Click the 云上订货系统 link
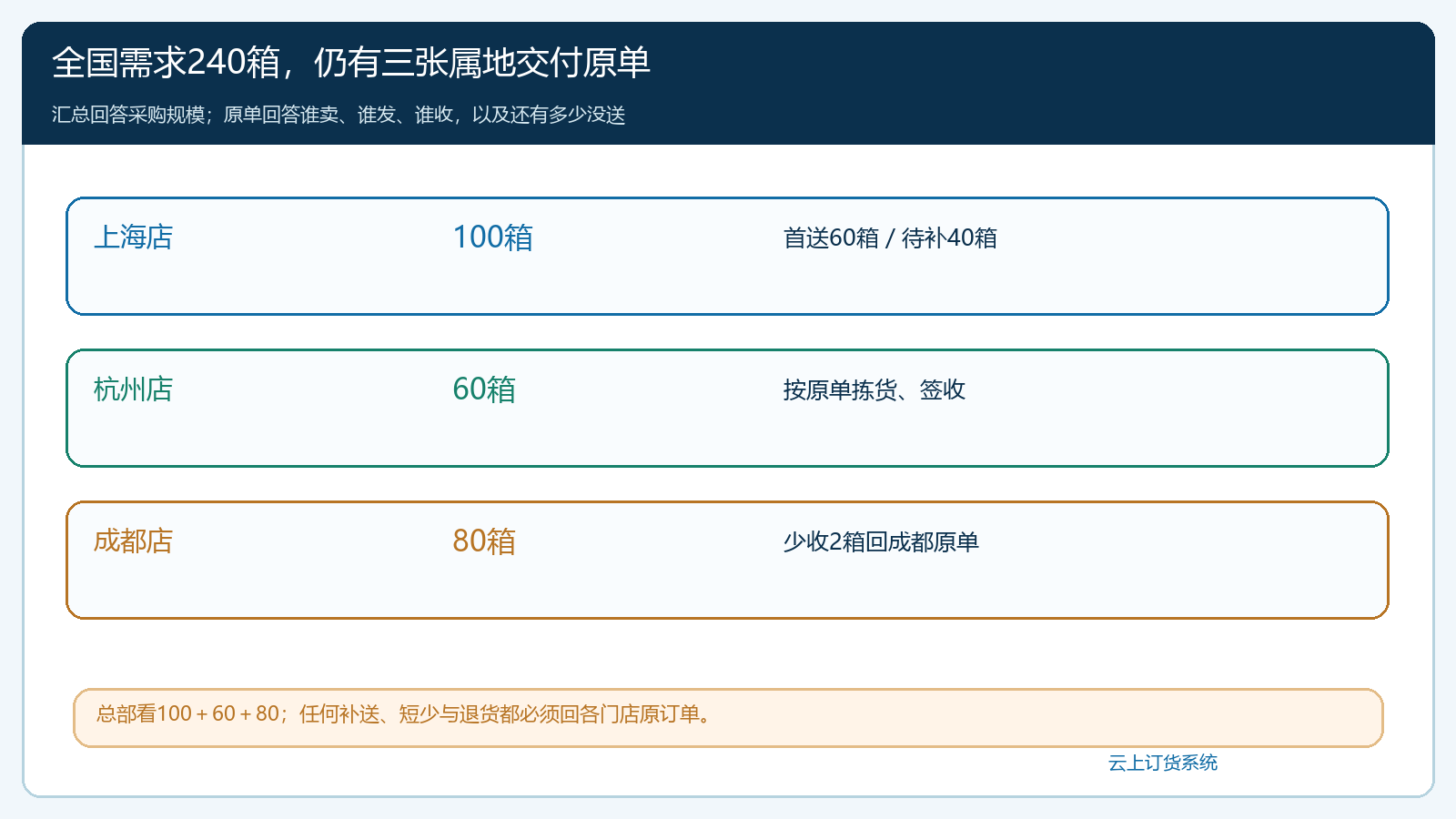 click(1162, 763)
